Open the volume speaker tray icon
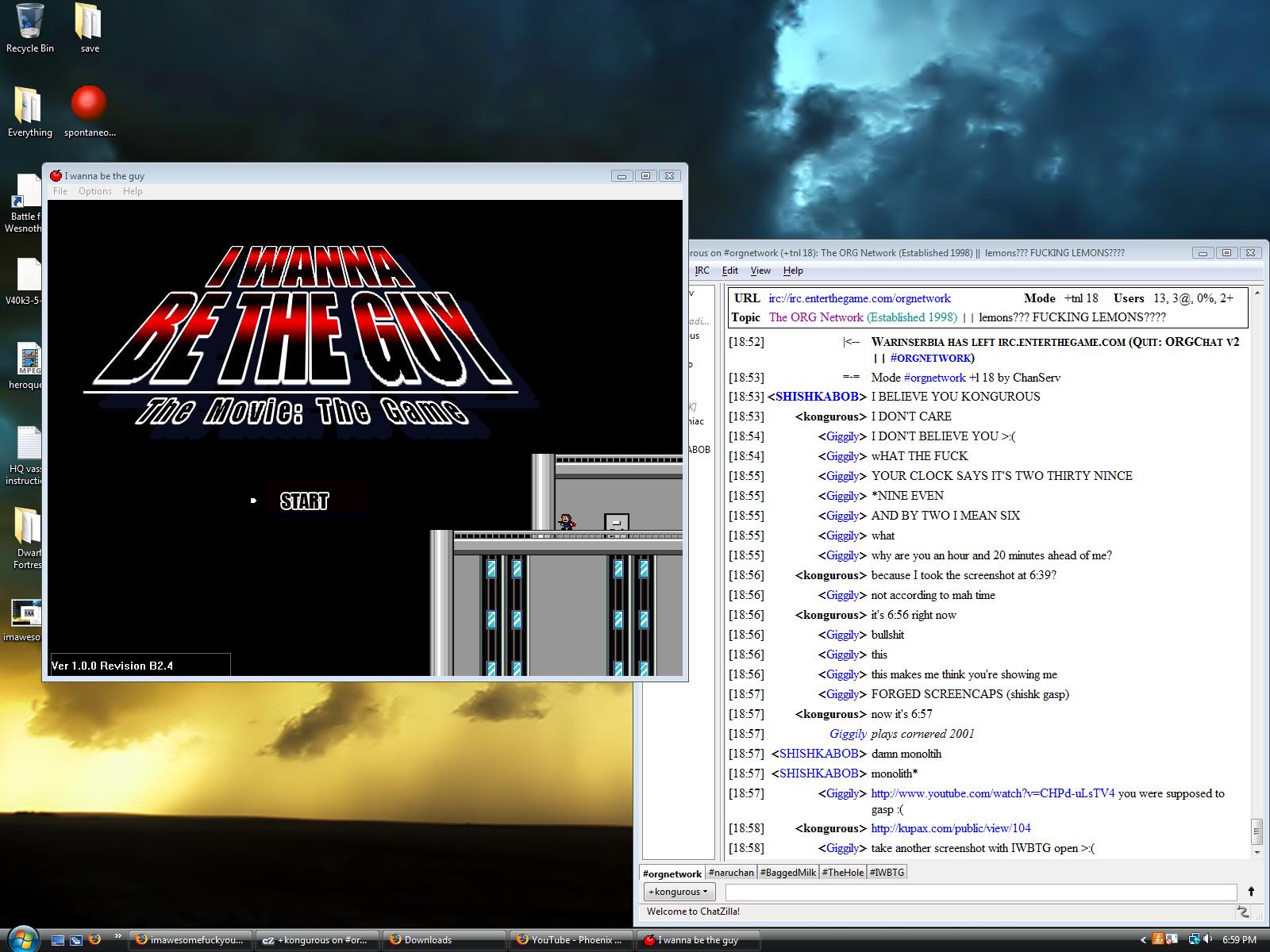Image resolution: width=1270 pixels, height=952 pixels. pos(1209,939)
